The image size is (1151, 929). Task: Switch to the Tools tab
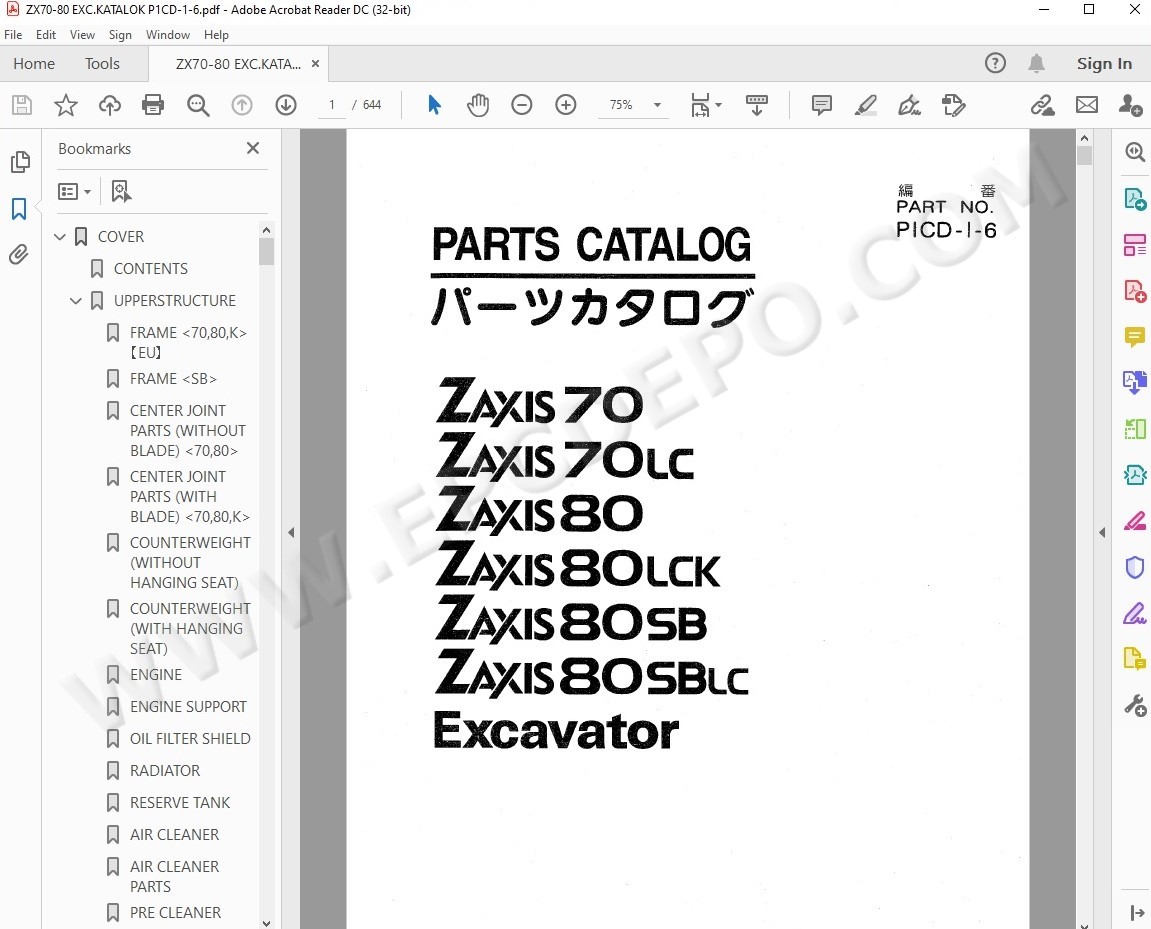(102, 64)
